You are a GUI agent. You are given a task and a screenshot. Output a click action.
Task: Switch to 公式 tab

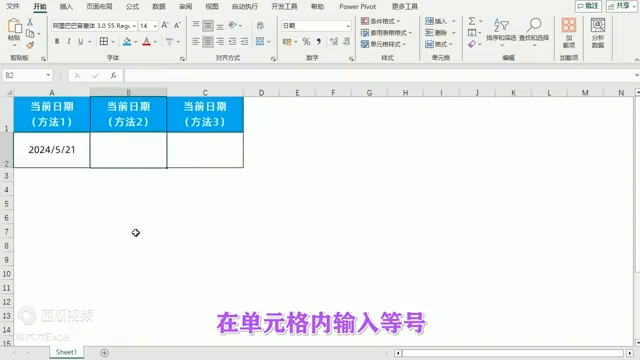click(132, 6)
